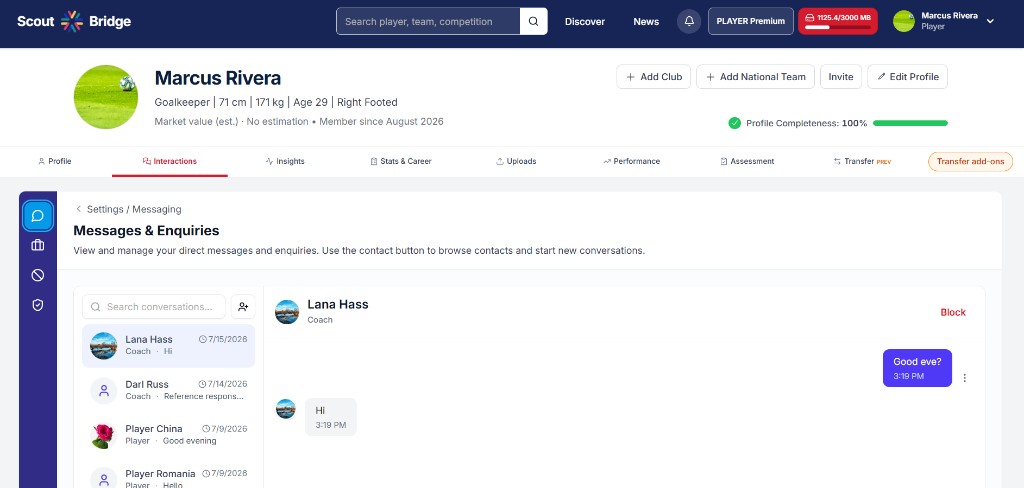Open the Discover menu
Image resolution: width=1024 pixels, height=488 pixels.
click(x=584, y=22)
